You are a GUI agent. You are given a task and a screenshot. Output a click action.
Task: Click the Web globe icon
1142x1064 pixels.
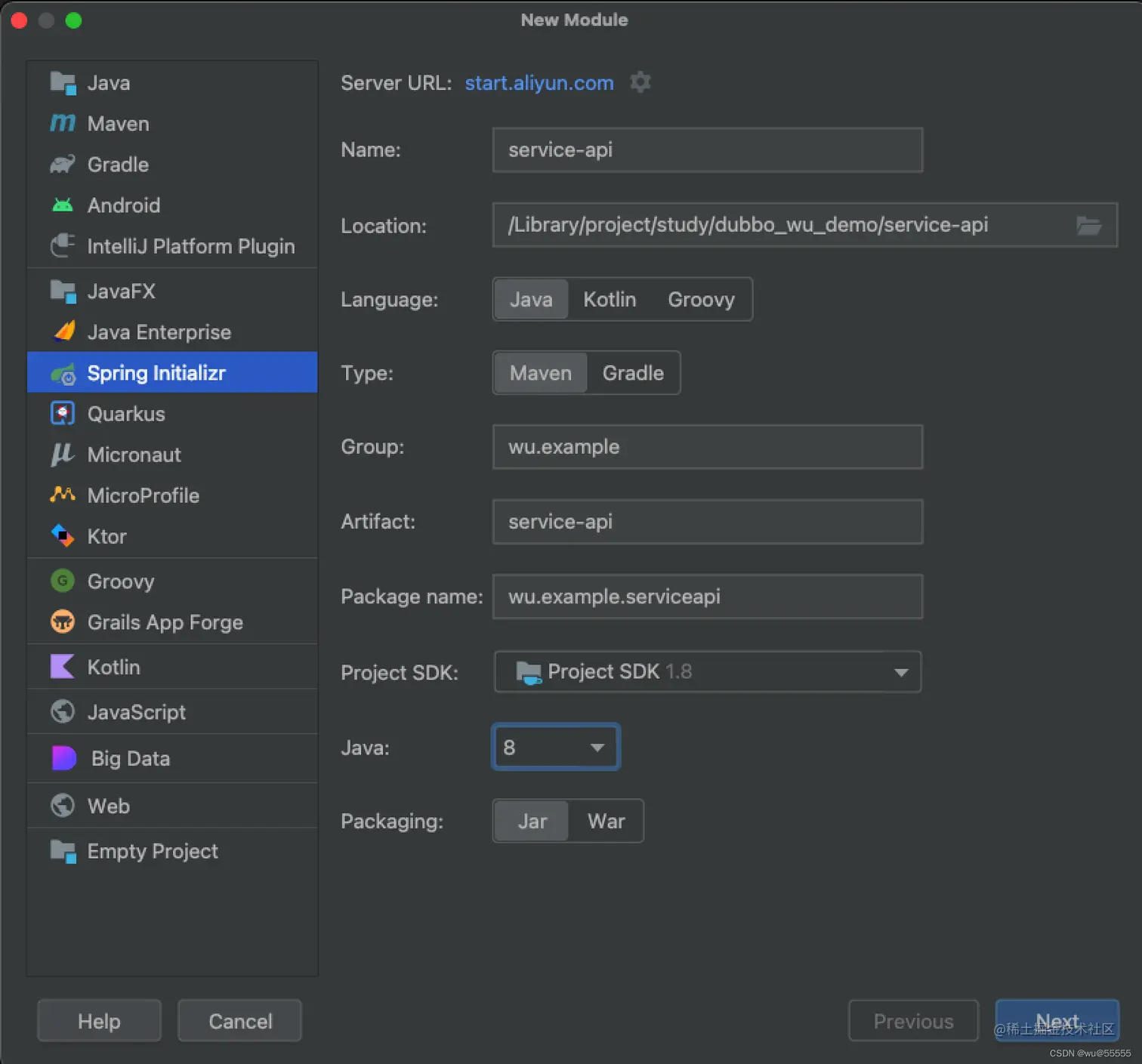click(63, 806)
